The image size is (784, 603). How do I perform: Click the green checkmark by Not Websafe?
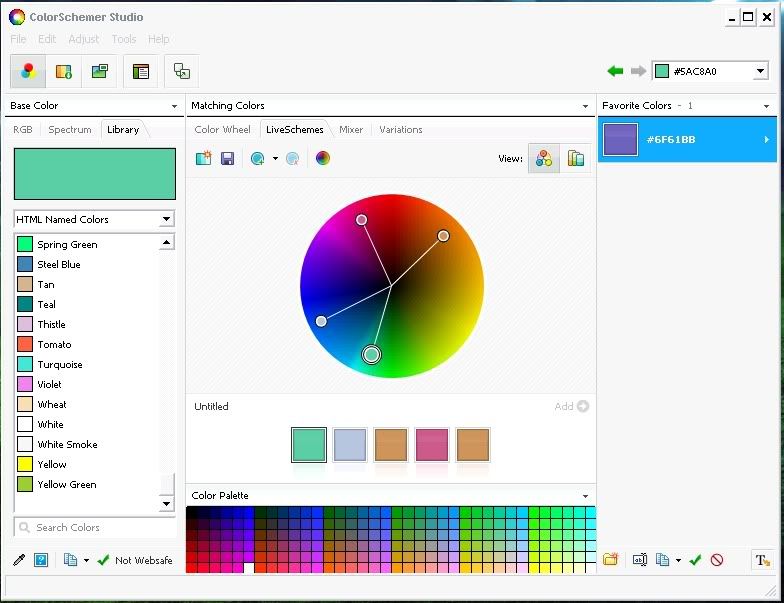tap(103, 560)
